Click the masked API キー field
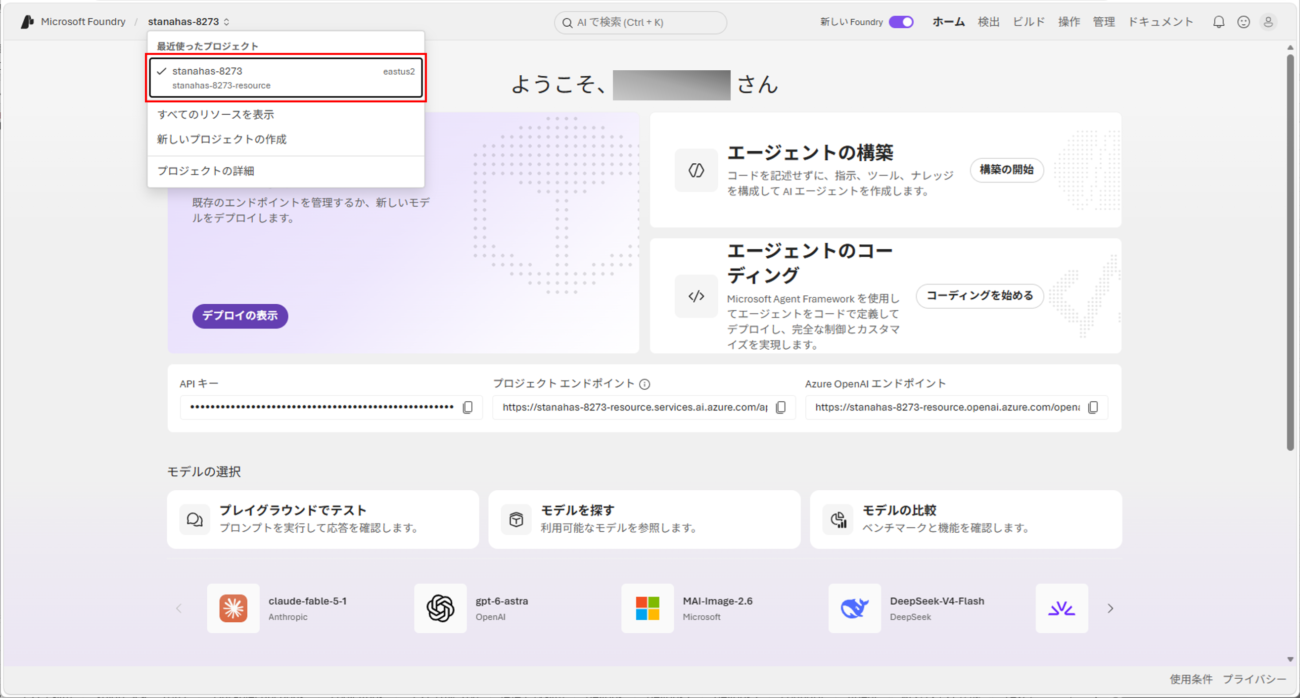 (x=331, y=408)
